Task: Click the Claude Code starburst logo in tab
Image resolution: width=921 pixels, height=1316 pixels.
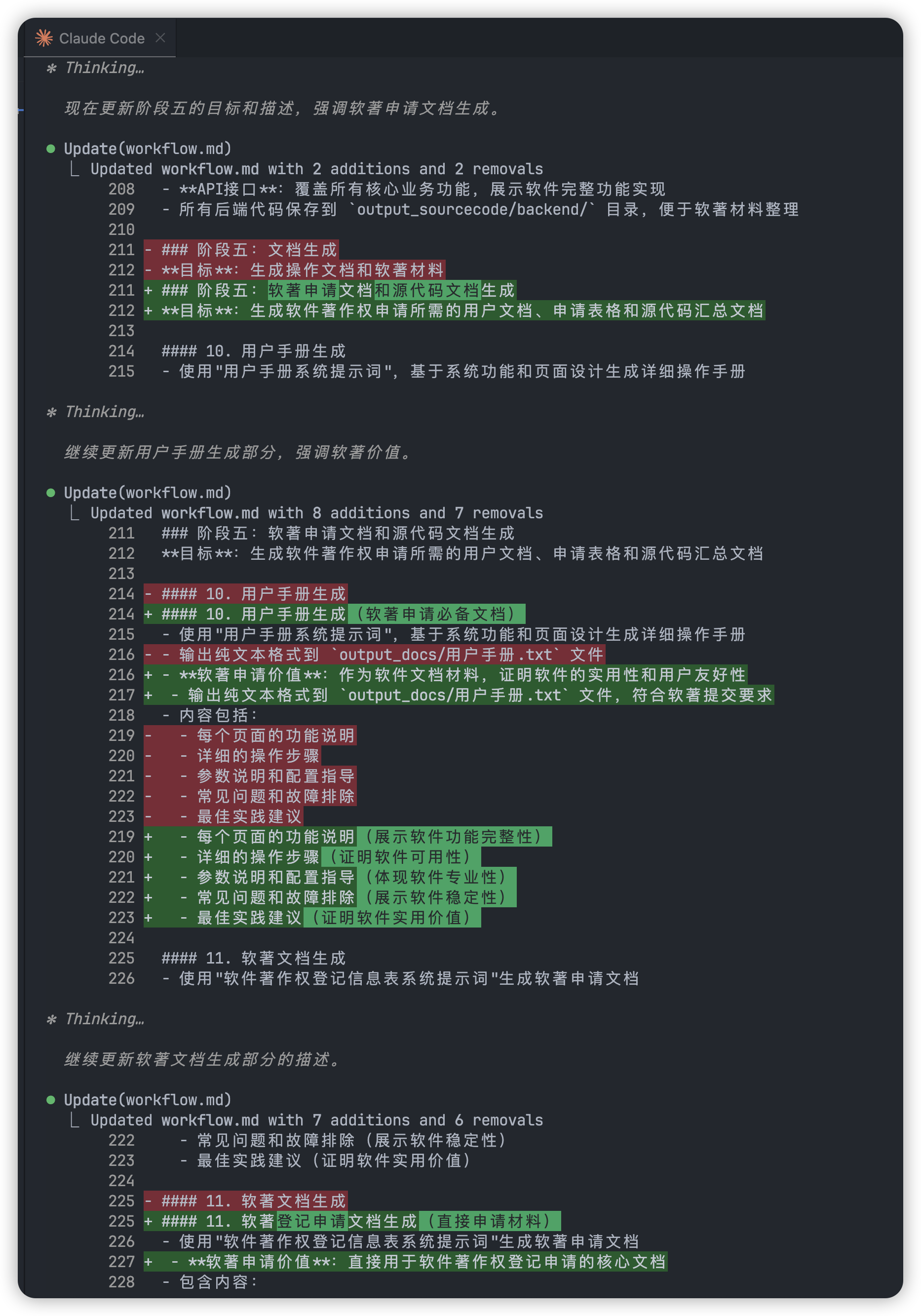Action: click(x=44, y=39)
